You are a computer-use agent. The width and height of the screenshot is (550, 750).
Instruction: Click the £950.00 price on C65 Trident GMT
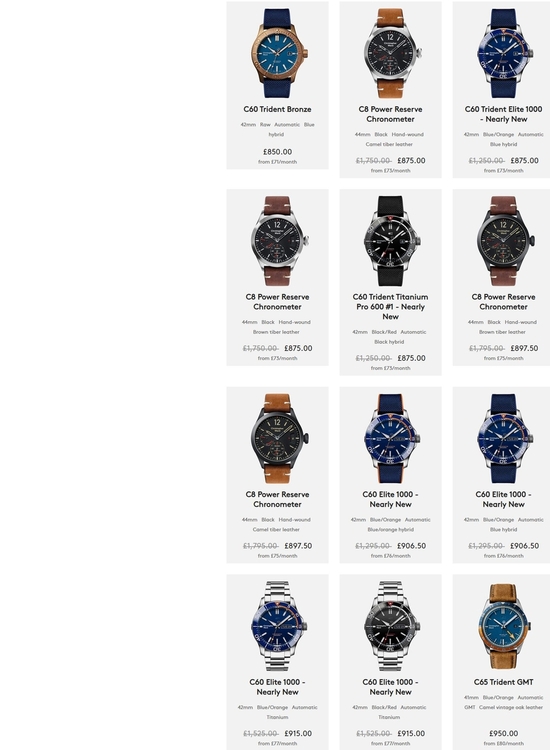[504, 733]
